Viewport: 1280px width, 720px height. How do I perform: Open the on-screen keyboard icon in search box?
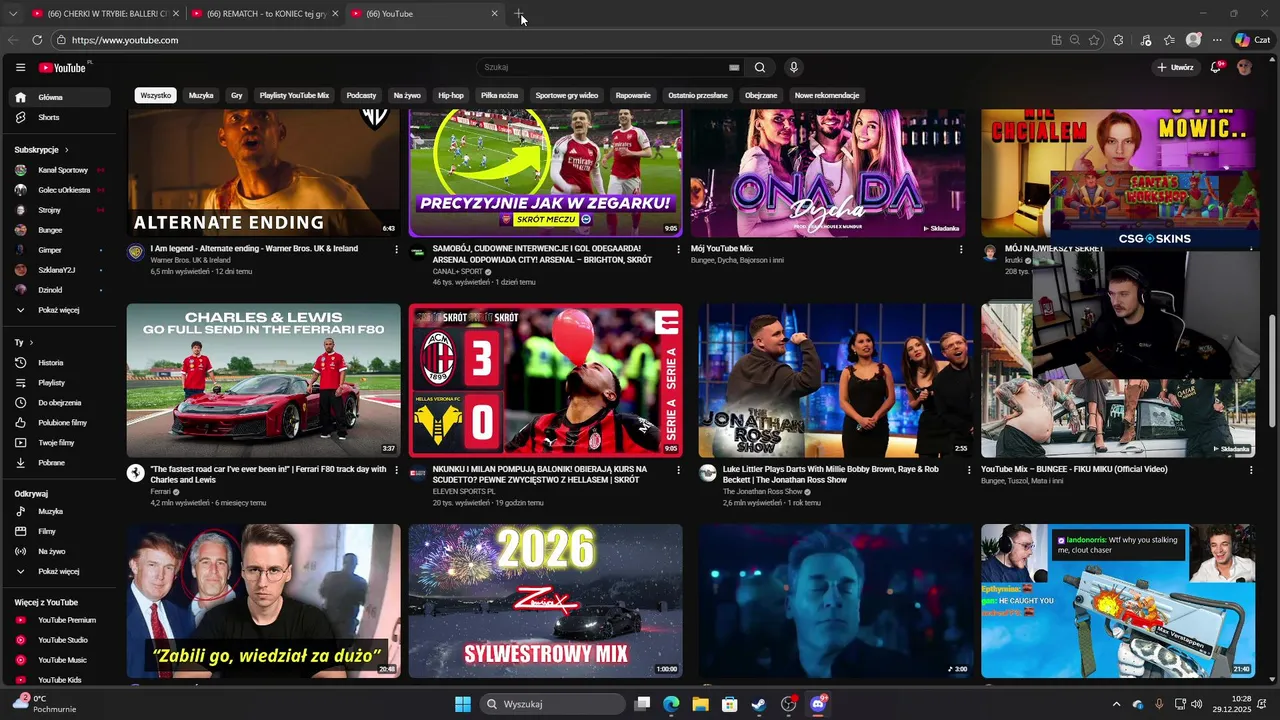734,68
